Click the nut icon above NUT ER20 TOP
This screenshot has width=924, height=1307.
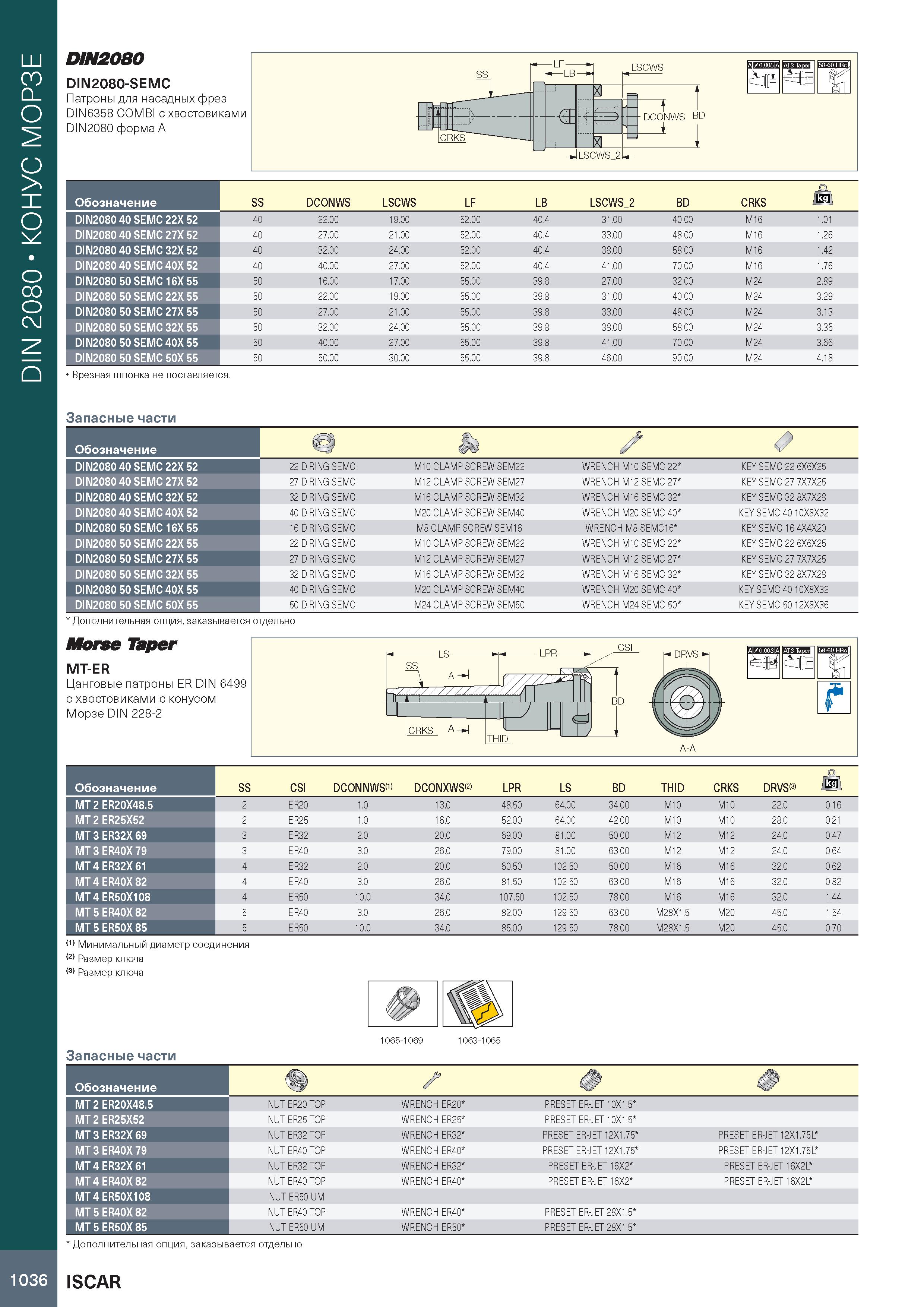tap(297, 1079)
